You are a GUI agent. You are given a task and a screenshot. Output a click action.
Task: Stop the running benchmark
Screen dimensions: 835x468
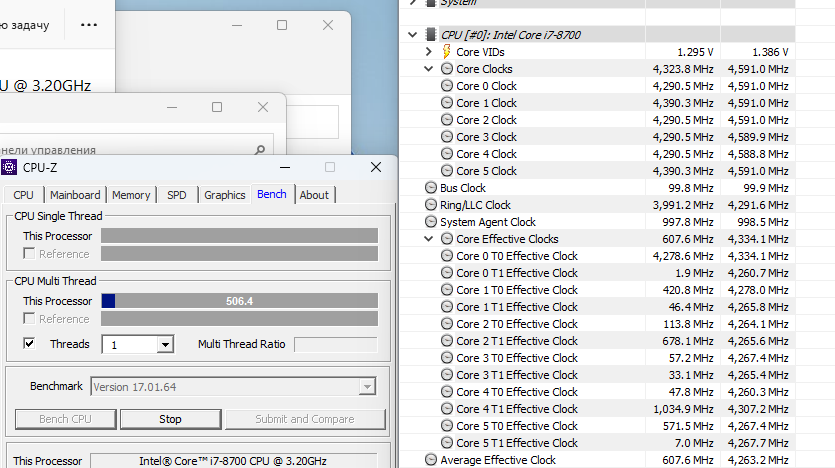(x=170, y=419)
